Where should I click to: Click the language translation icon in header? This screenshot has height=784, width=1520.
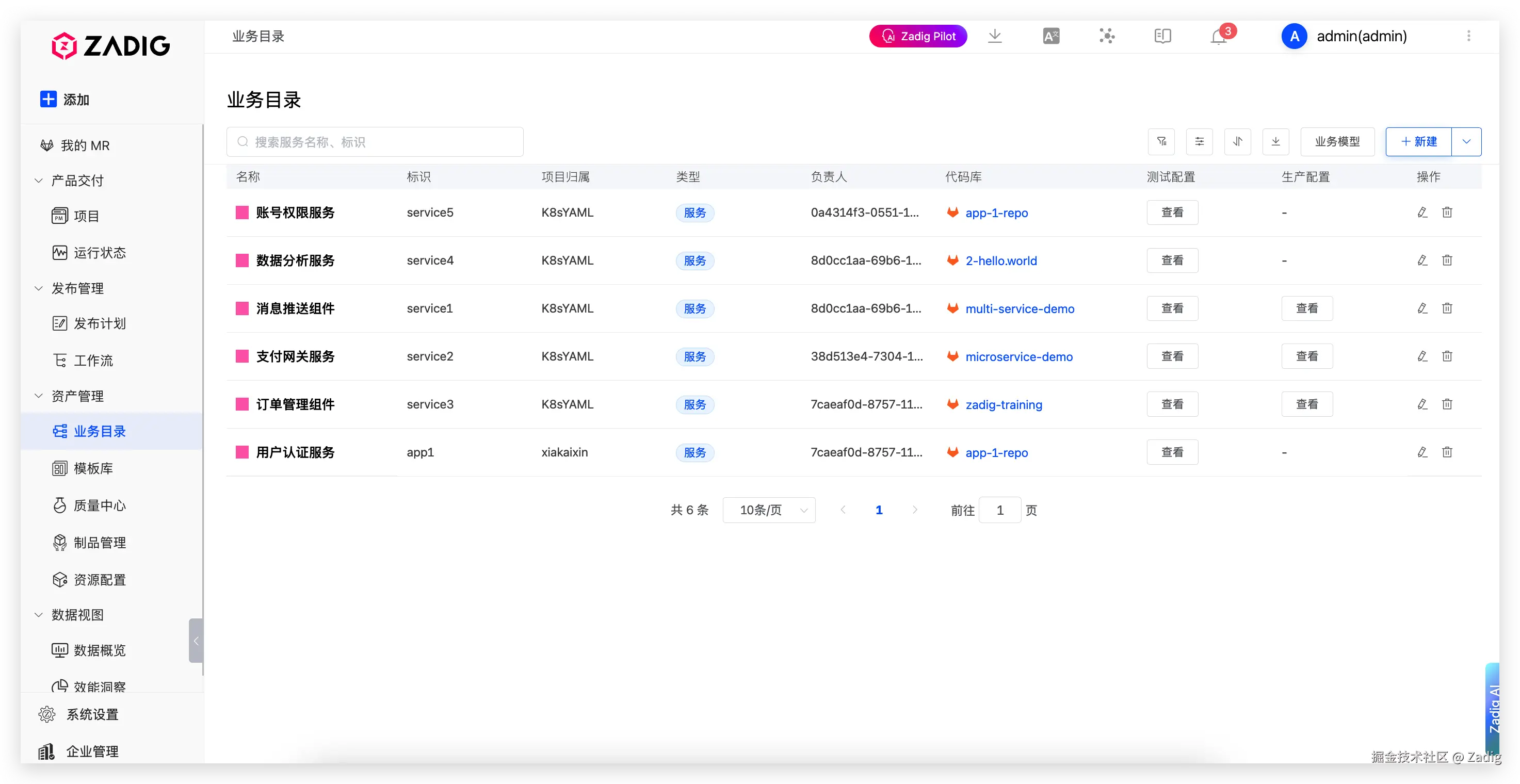click(1051, 37)
